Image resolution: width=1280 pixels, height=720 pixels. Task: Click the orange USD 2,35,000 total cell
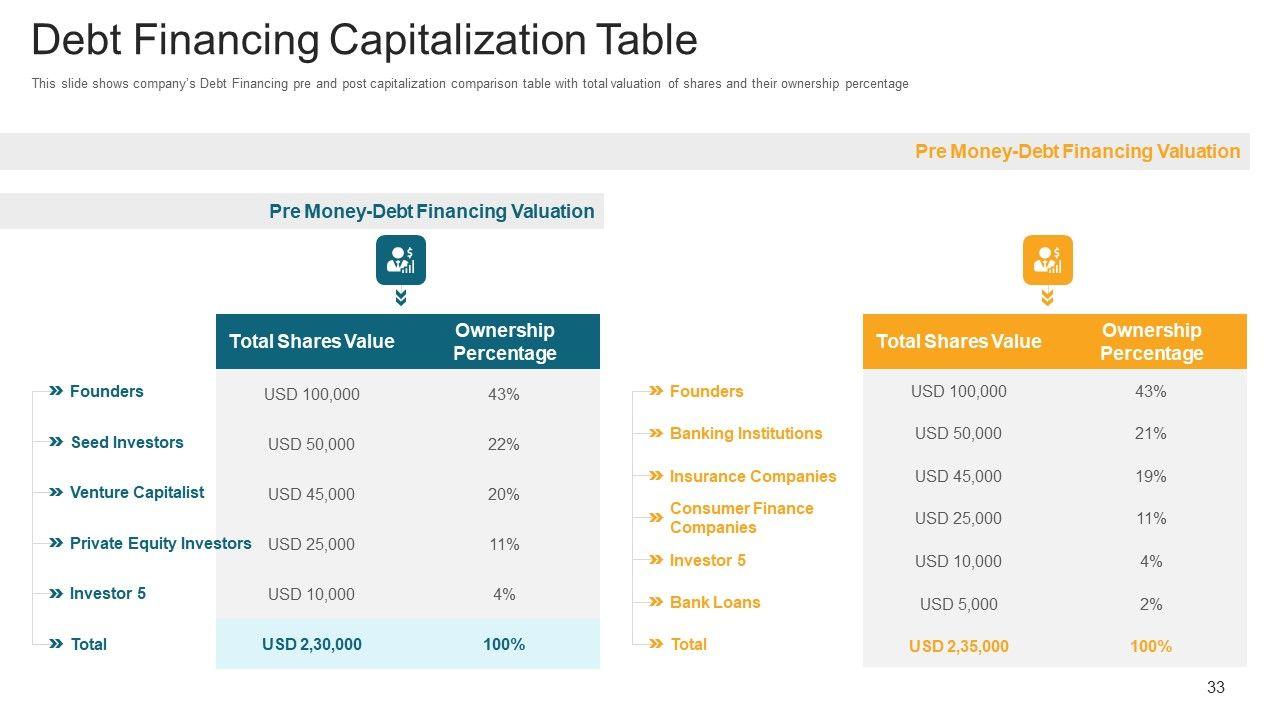click(x=958, y=646)
